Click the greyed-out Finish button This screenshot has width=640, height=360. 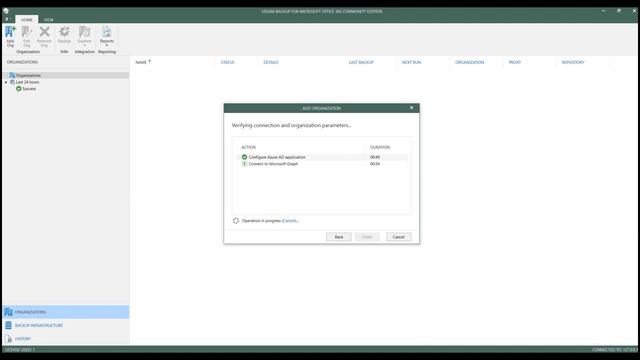367,237
